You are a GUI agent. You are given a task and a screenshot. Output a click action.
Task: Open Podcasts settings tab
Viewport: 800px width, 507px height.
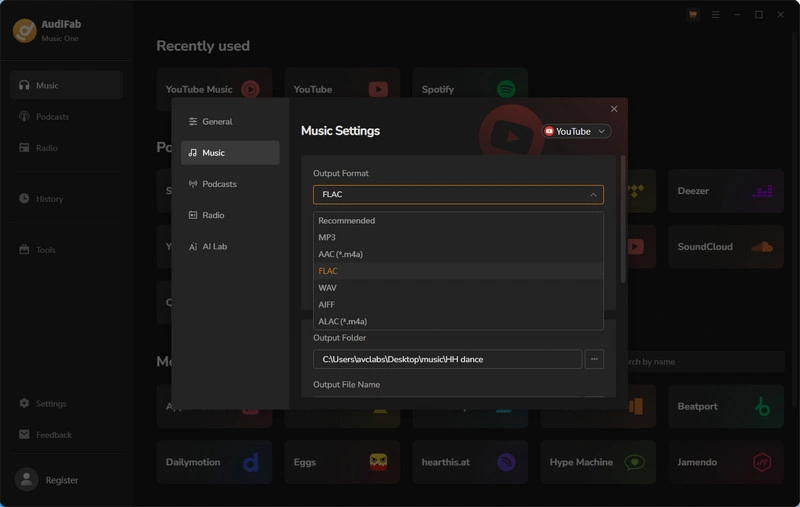point(230,184)
